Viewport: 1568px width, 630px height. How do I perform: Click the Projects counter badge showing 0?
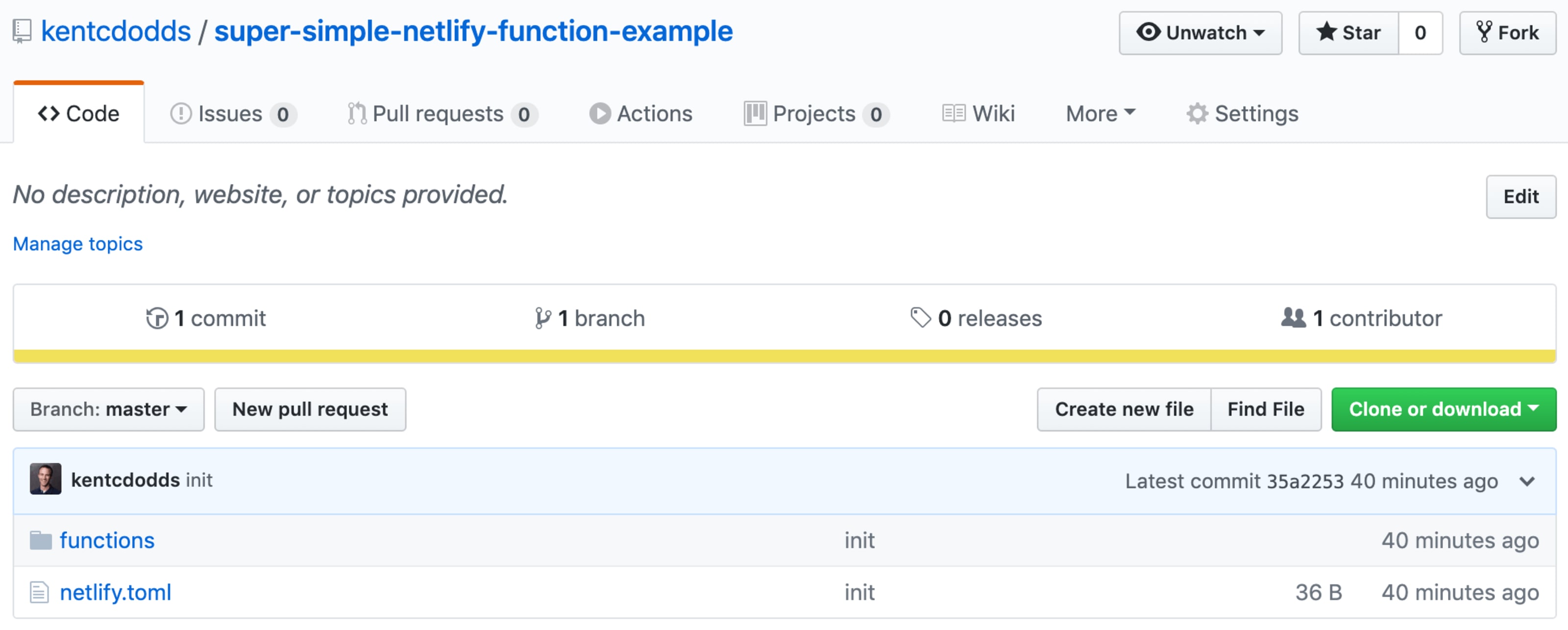(x=876, y=115)
